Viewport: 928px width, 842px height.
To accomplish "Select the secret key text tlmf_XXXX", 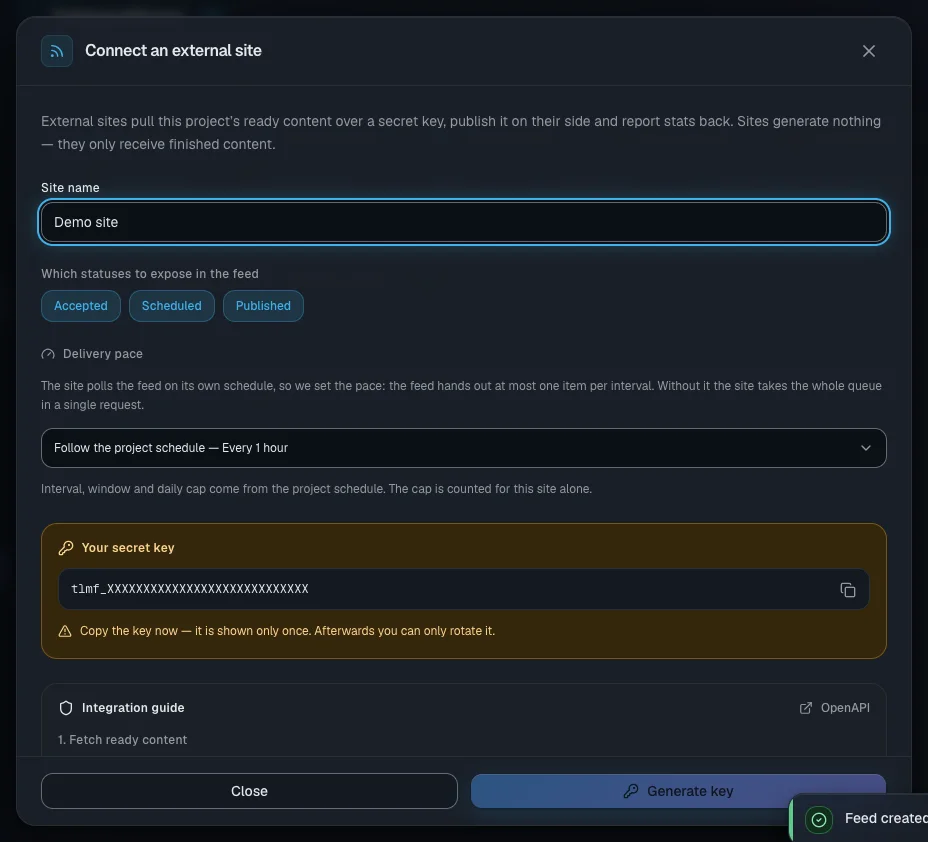I will 189,589.
